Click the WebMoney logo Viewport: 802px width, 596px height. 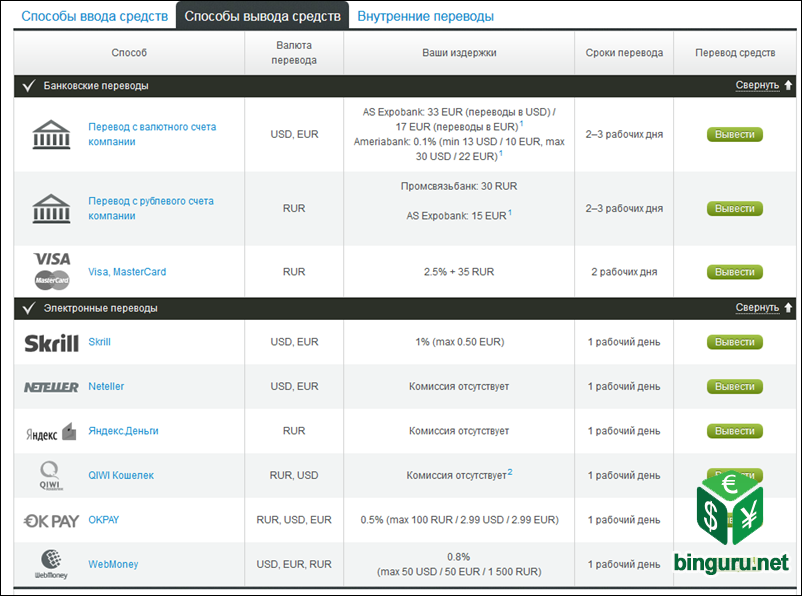[x=51, y=564]
